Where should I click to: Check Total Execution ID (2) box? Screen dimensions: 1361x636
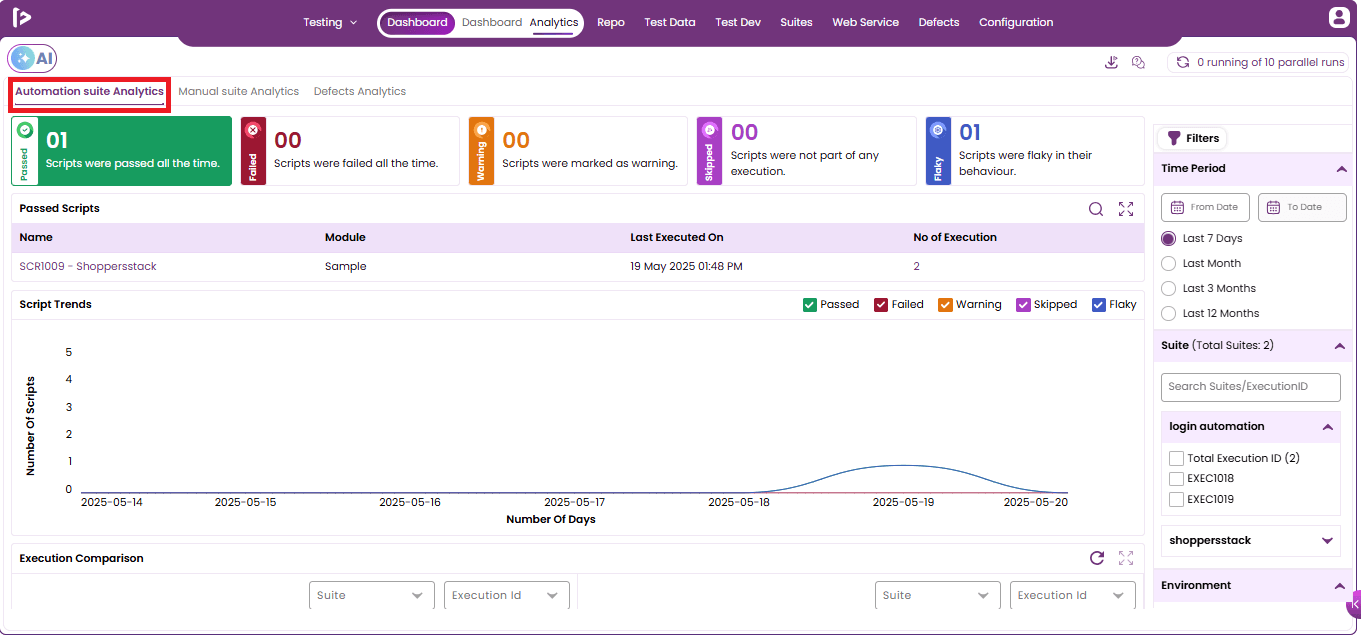1176,458
